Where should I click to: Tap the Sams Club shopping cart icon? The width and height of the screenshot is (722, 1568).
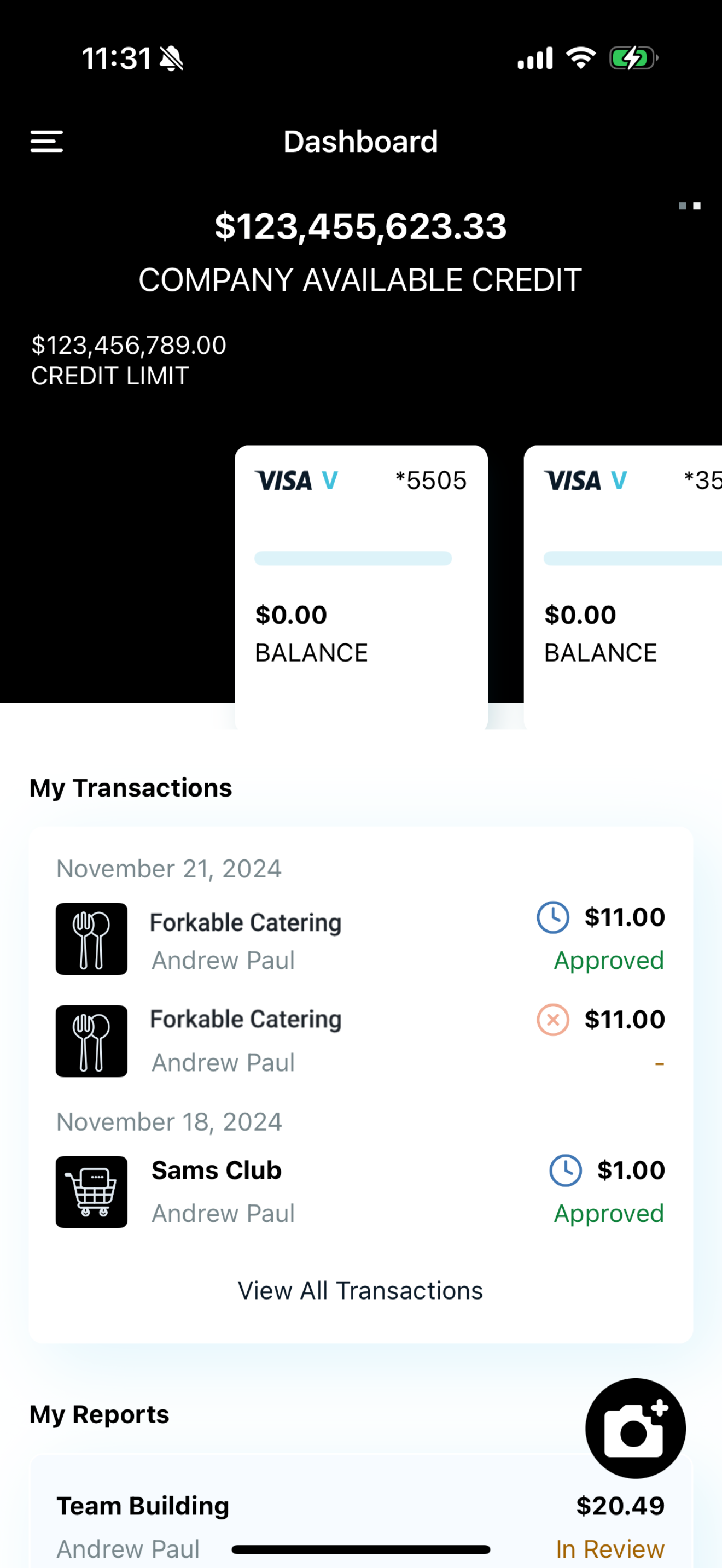[x=92, y=1192]
